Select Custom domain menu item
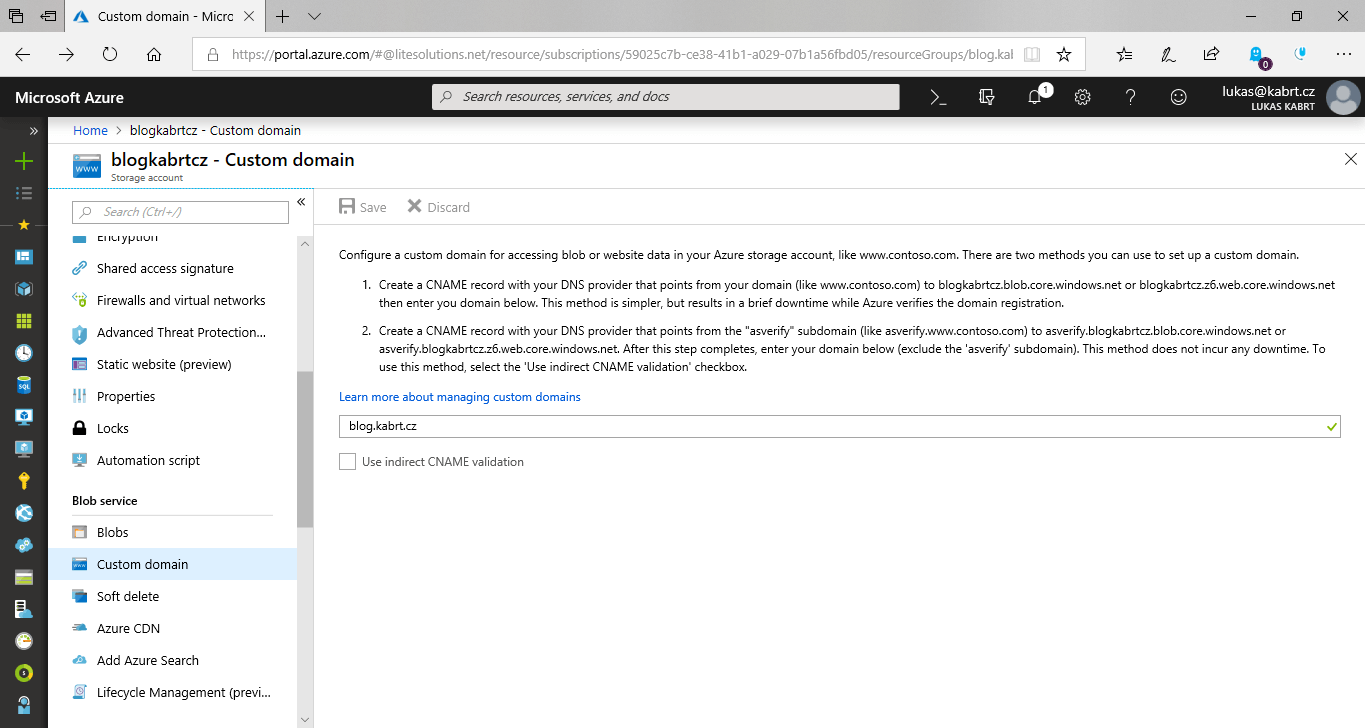Image resolution: width=1365 pixels, height=728 pixels. tap(172, 564)
